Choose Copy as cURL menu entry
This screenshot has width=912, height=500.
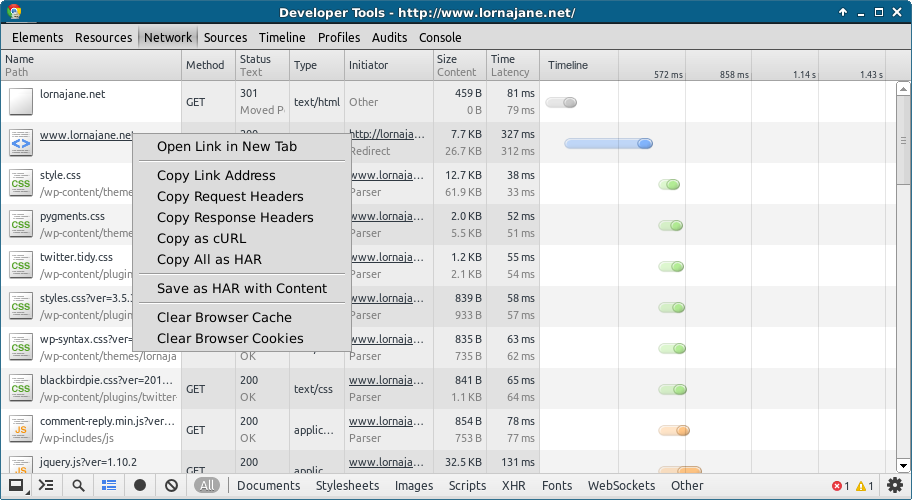(x=201, y=238)
